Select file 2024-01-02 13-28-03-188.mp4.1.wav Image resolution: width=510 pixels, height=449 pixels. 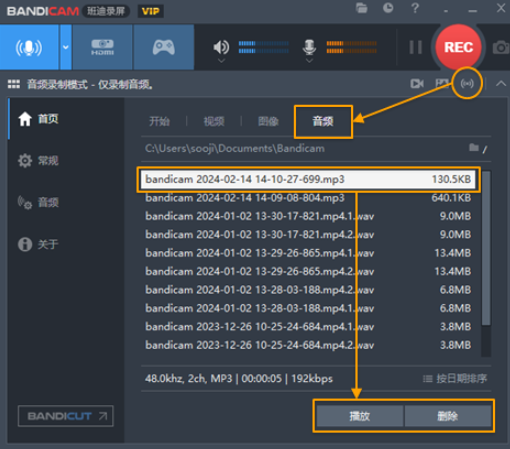point(308,308)
